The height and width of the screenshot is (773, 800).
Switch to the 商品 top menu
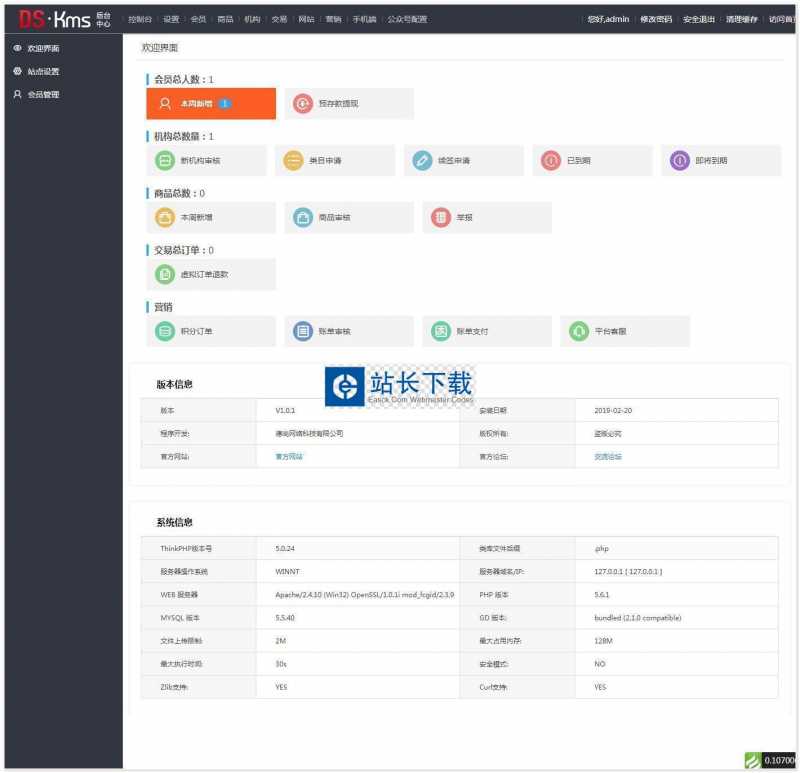[x=225, y=19]
